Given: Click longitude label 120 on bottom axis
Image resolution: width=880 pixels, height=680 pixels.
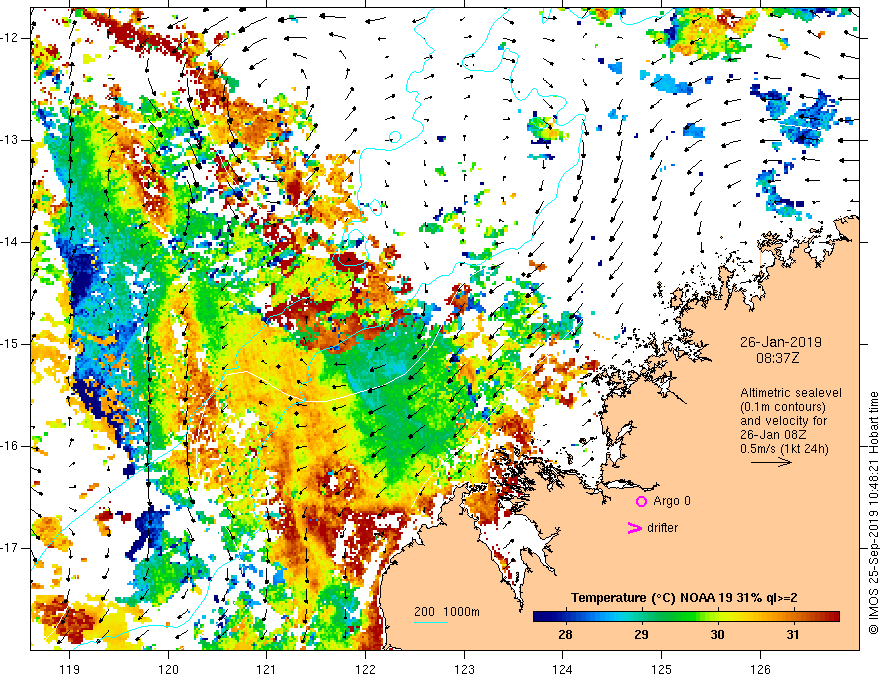Looking at the screenshot, I should 168,669.
